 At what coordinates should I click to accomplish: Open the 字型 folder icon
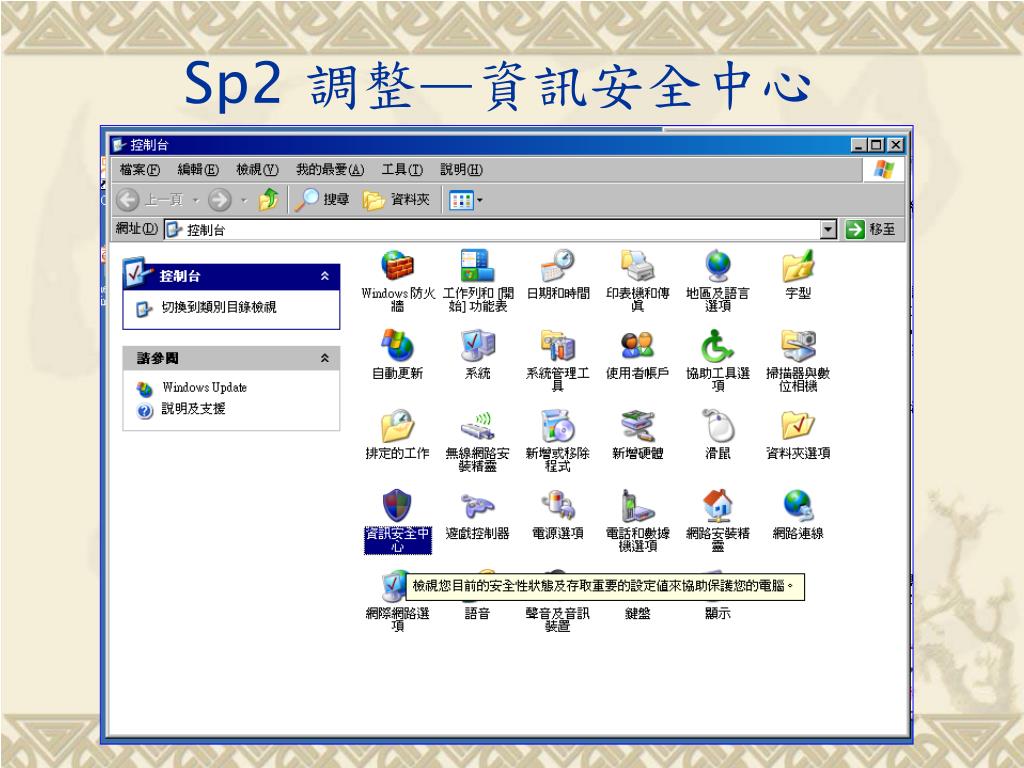pos(798,266)
